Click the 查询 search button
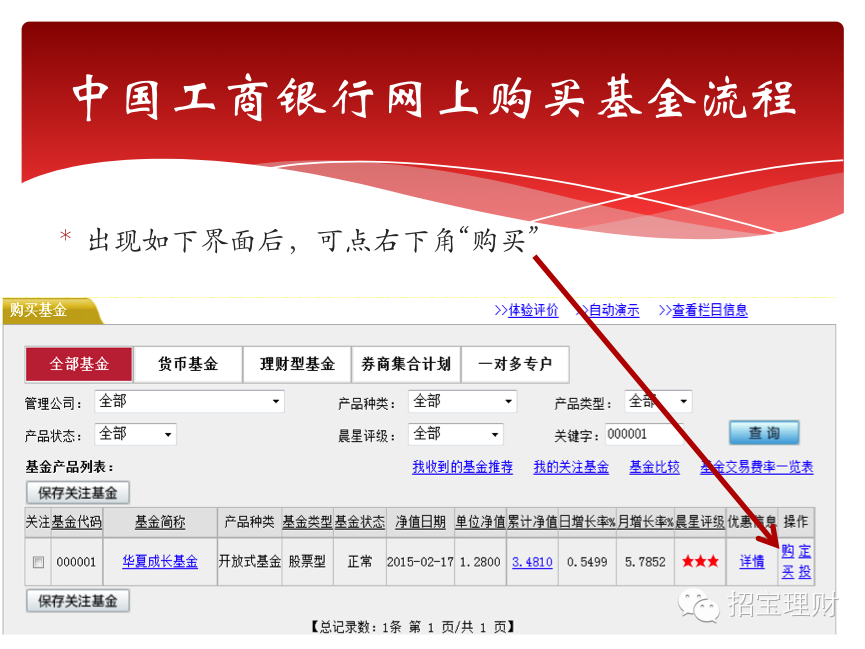The height and width of the screenshot is (649, 865). (764, 433)
